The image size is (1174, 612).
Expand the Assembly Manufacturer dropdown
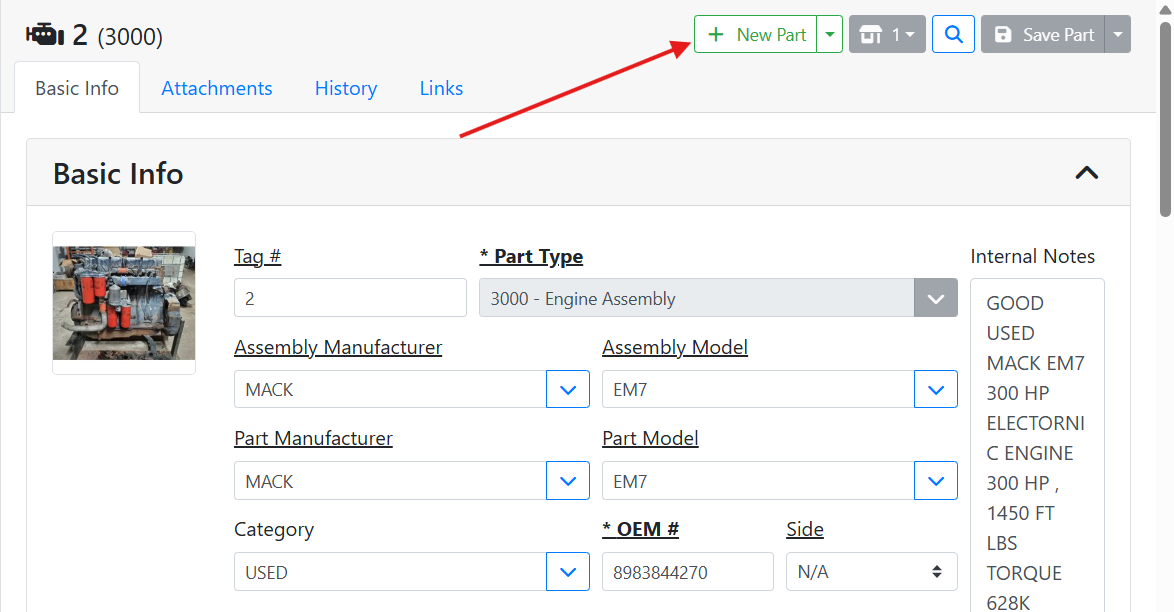click(x=568, y=390)
